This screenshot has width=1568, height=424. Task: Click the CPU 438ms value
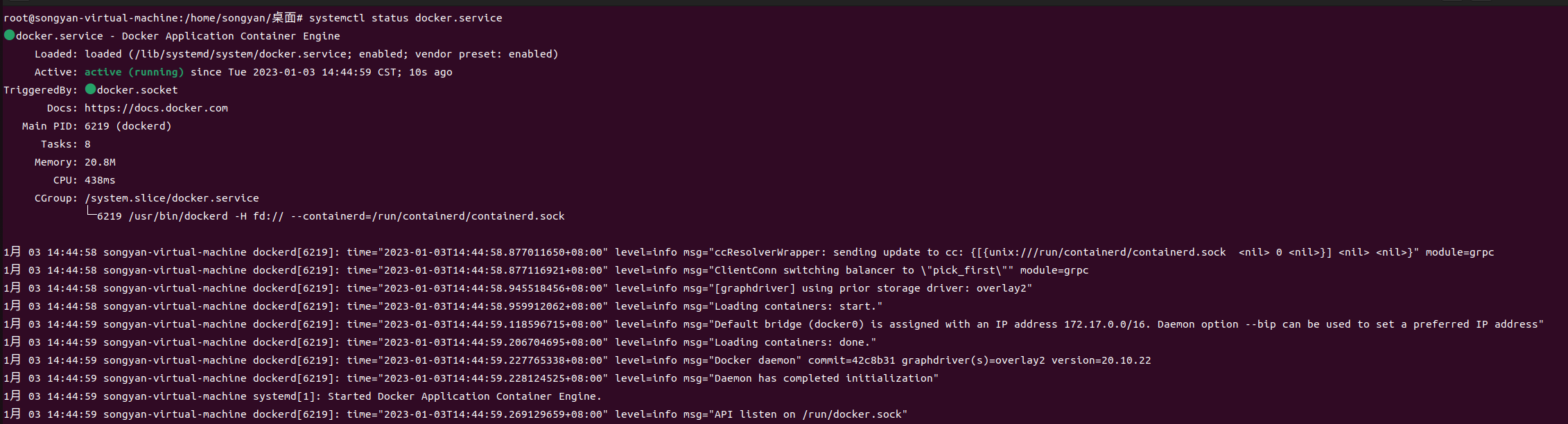(100, 180)
